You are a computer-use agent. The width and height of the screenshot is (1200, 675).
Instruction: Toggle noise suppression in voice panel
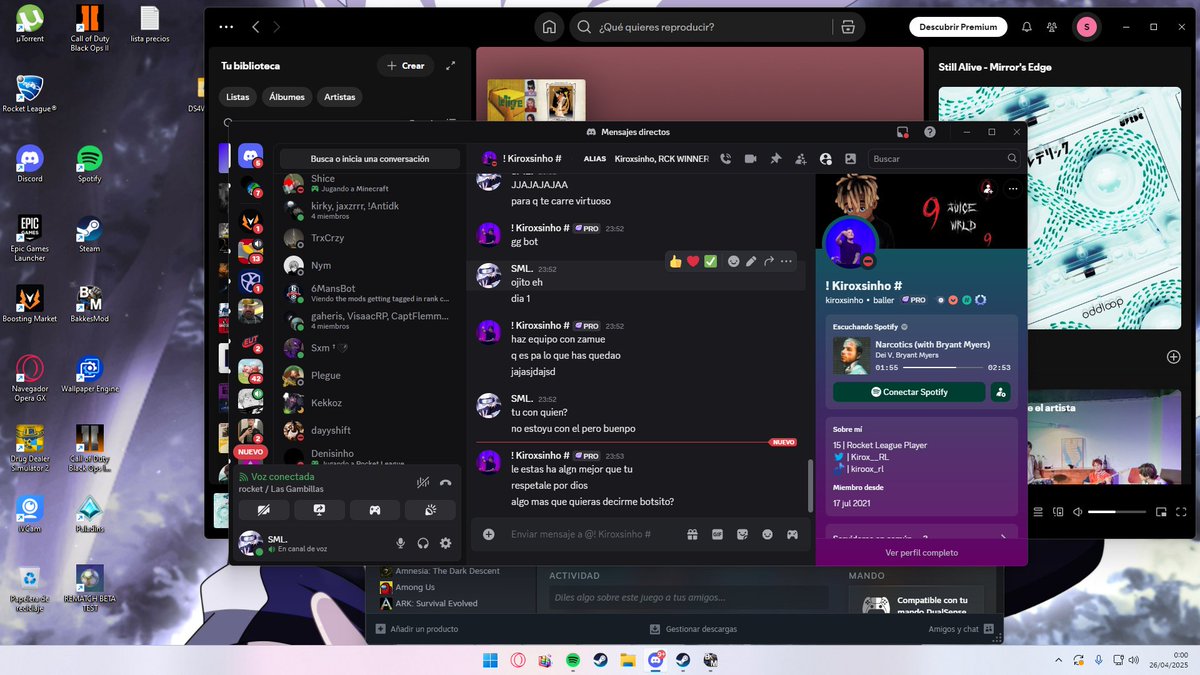click(x=423, y=482)
